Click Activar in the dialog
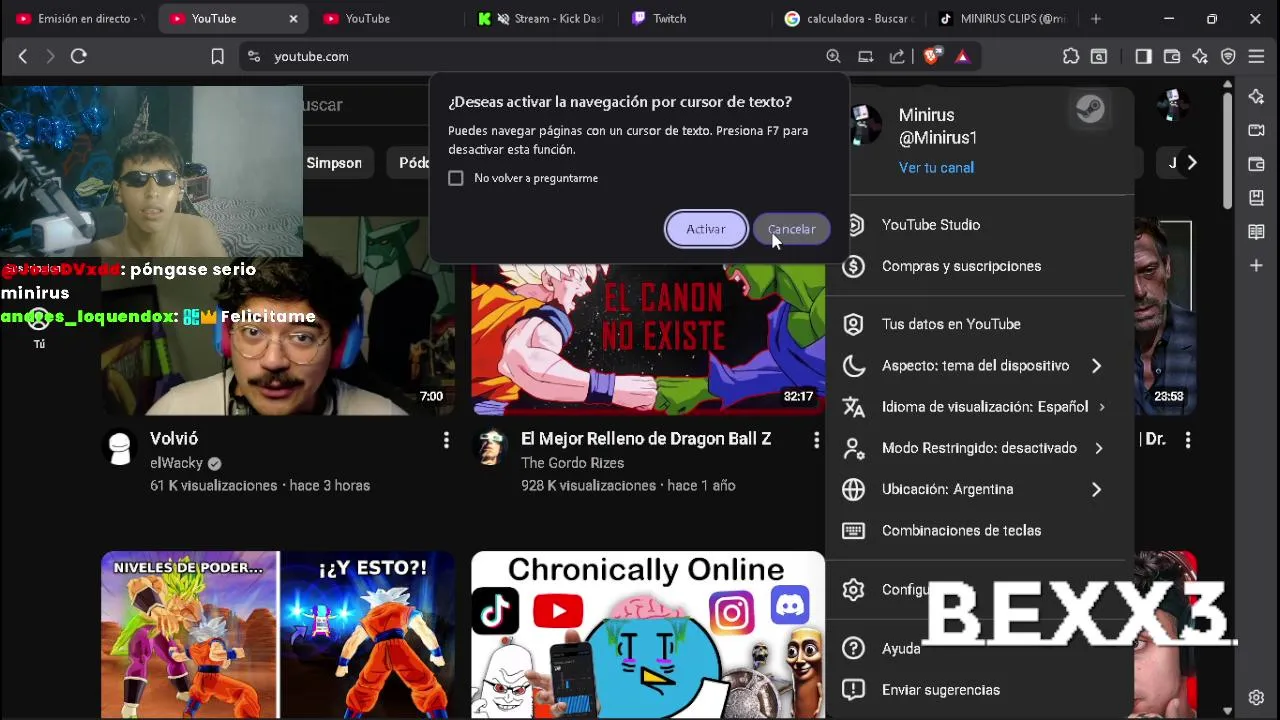This screenshot has height=720, width=1280. pyautogui.click(x=706, y=229)
